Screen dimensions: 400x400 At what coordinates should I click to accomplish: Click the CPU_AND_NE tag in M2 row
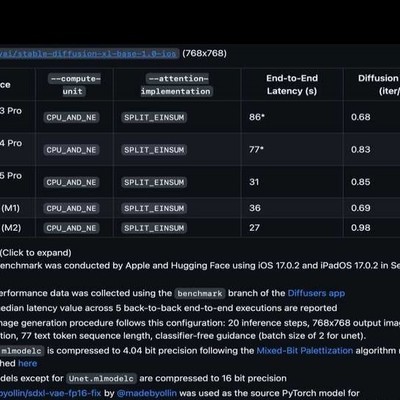click(x=71, y=228)
